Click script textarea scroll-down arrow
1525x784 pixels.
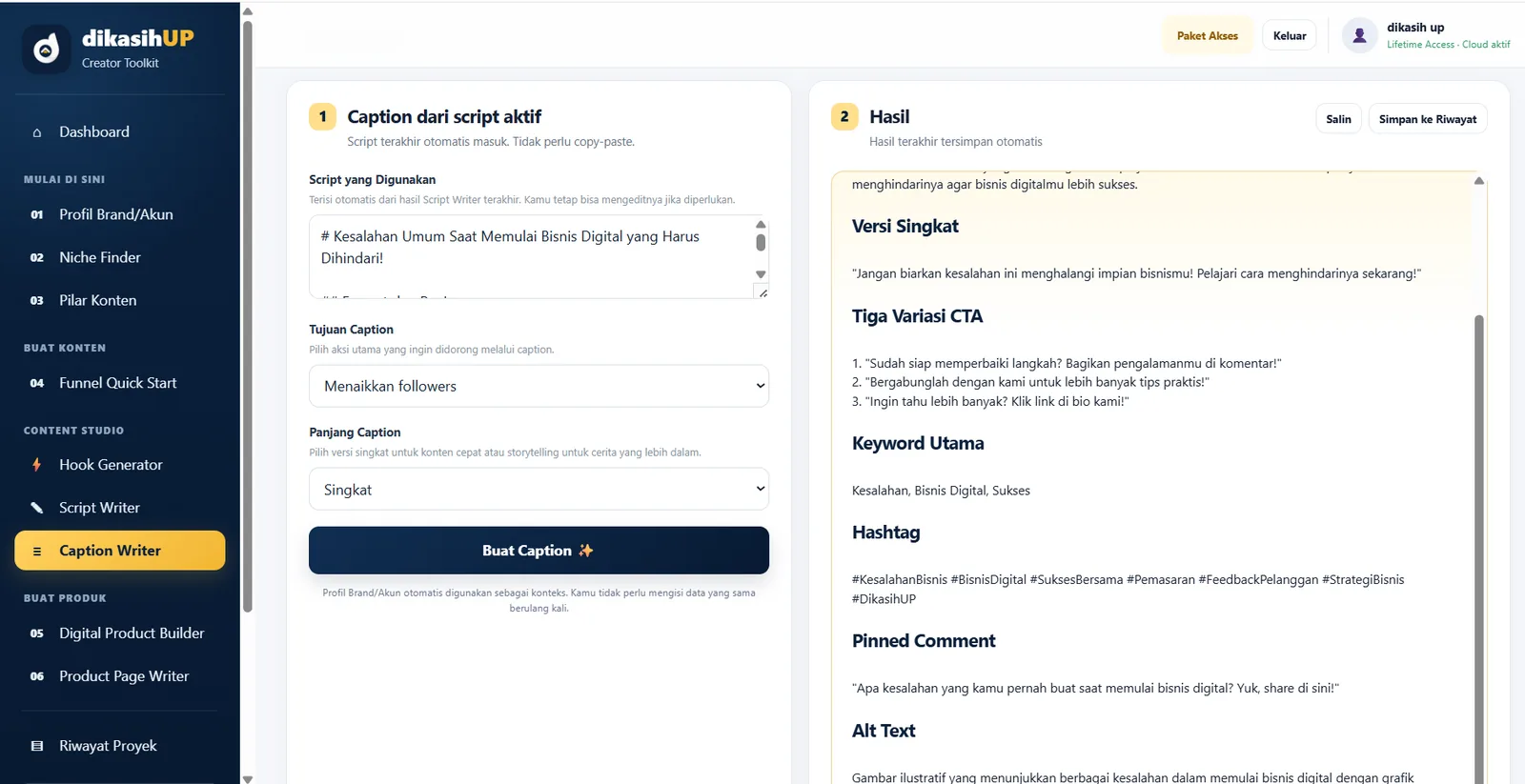761,274
